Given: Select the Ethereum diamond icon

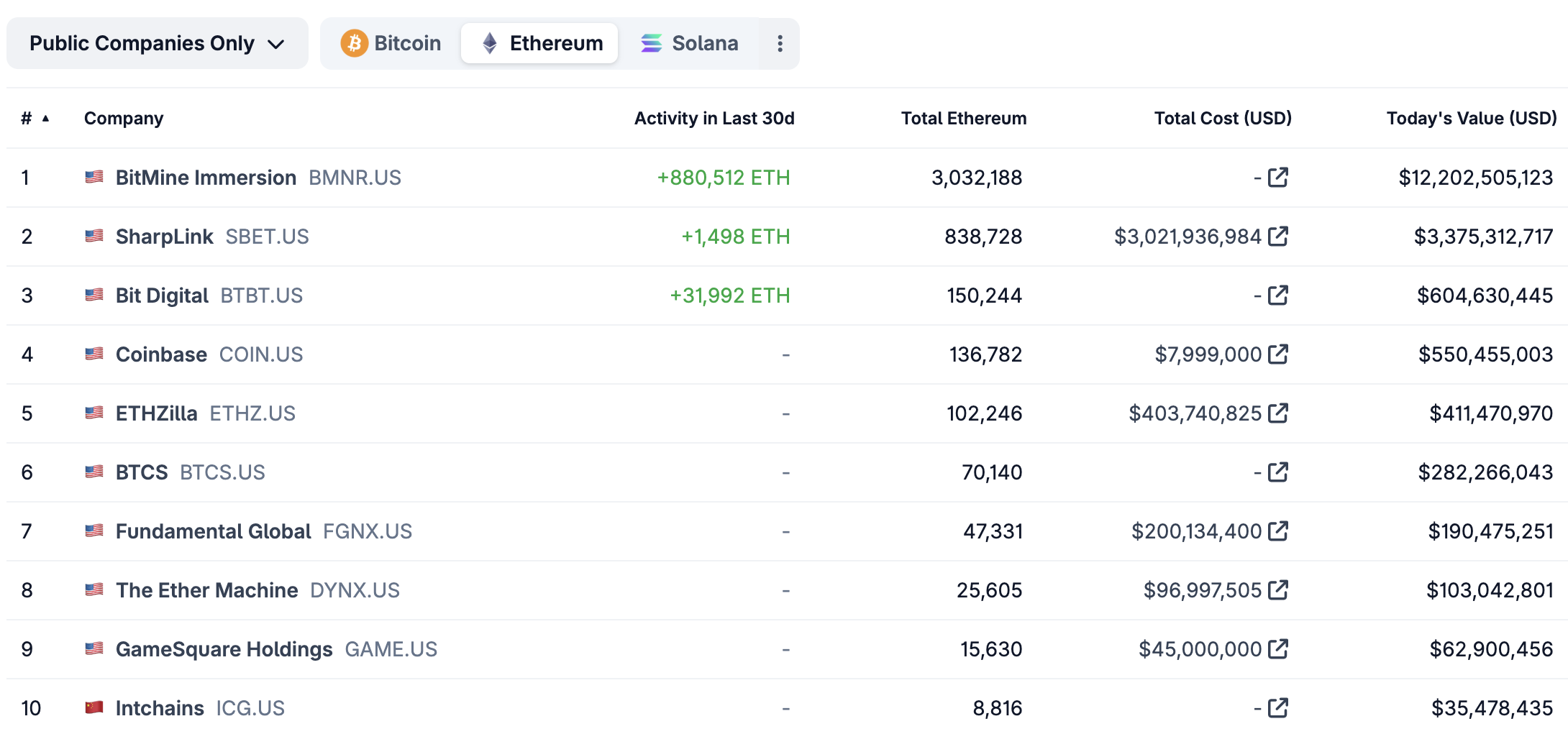Looking at the screenshot, I should coord(489,43).
